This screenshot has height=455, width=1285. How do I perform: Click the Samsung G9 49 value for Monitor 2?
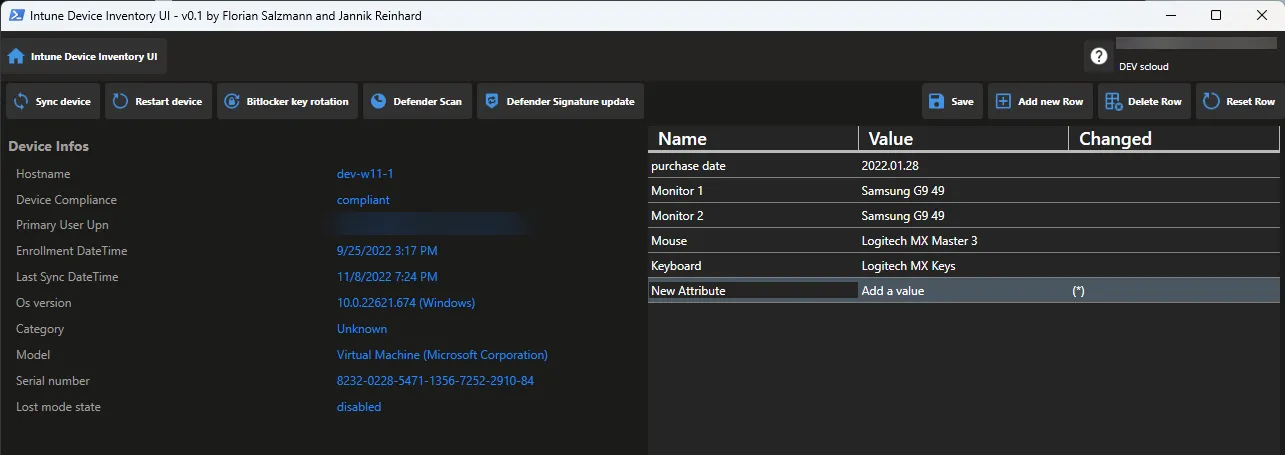click(903, 215)
